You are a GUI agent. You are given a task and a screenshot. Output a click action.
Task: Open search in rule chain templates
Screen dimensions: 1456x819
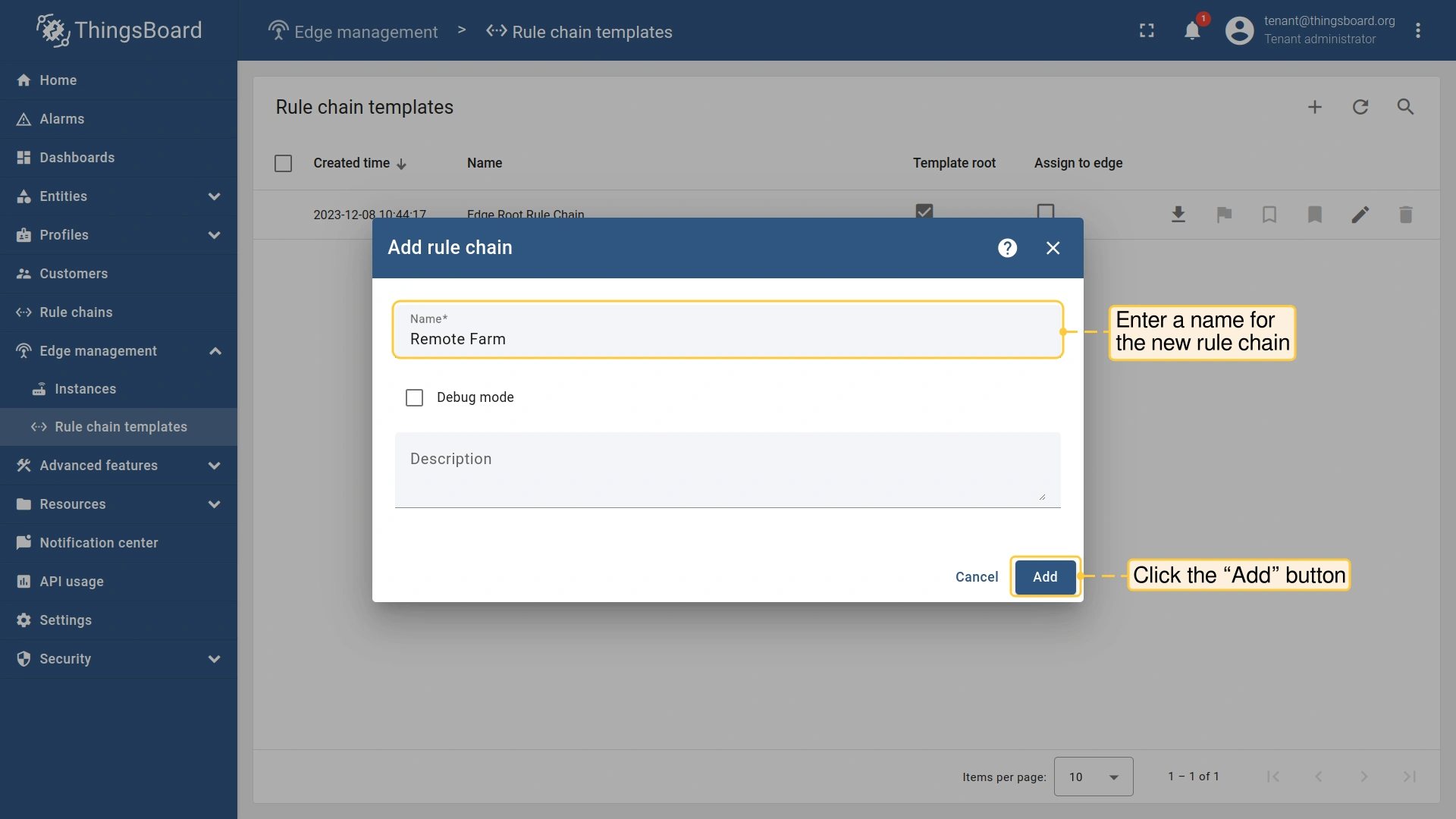pyautogui.click(x=1405, y=107)
